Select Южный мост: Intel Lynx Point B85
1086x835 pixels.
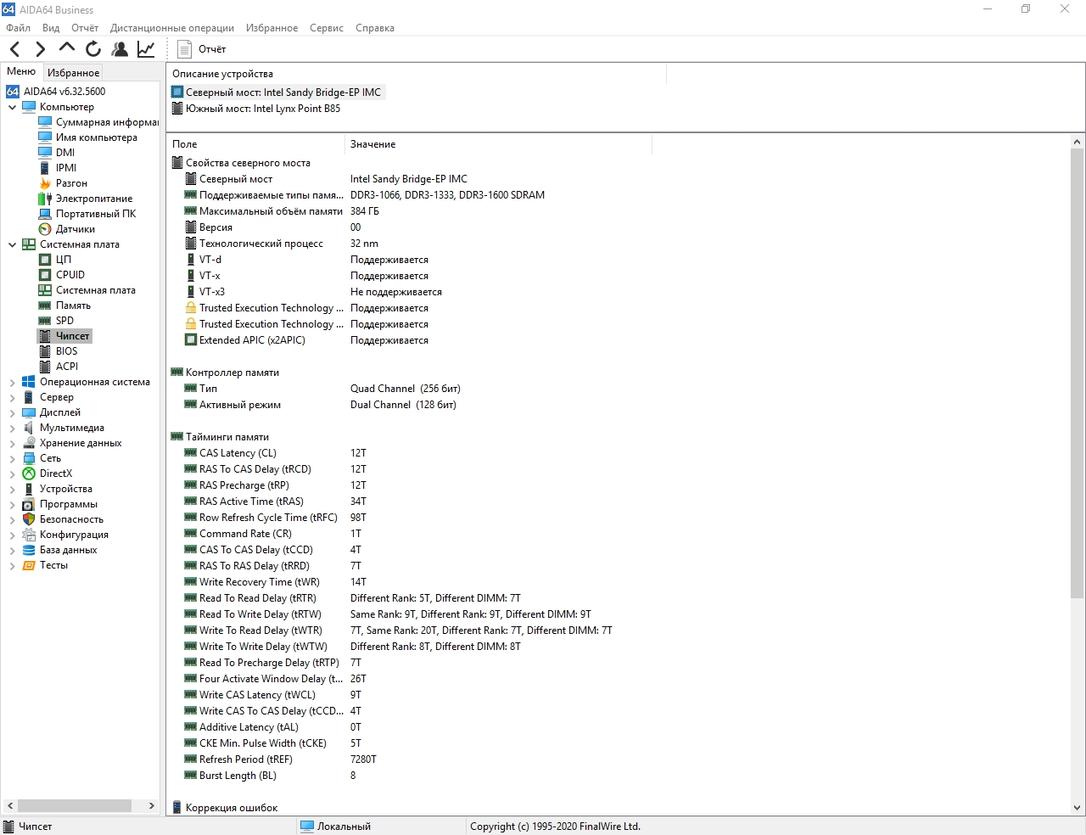[x=256, y=108]
